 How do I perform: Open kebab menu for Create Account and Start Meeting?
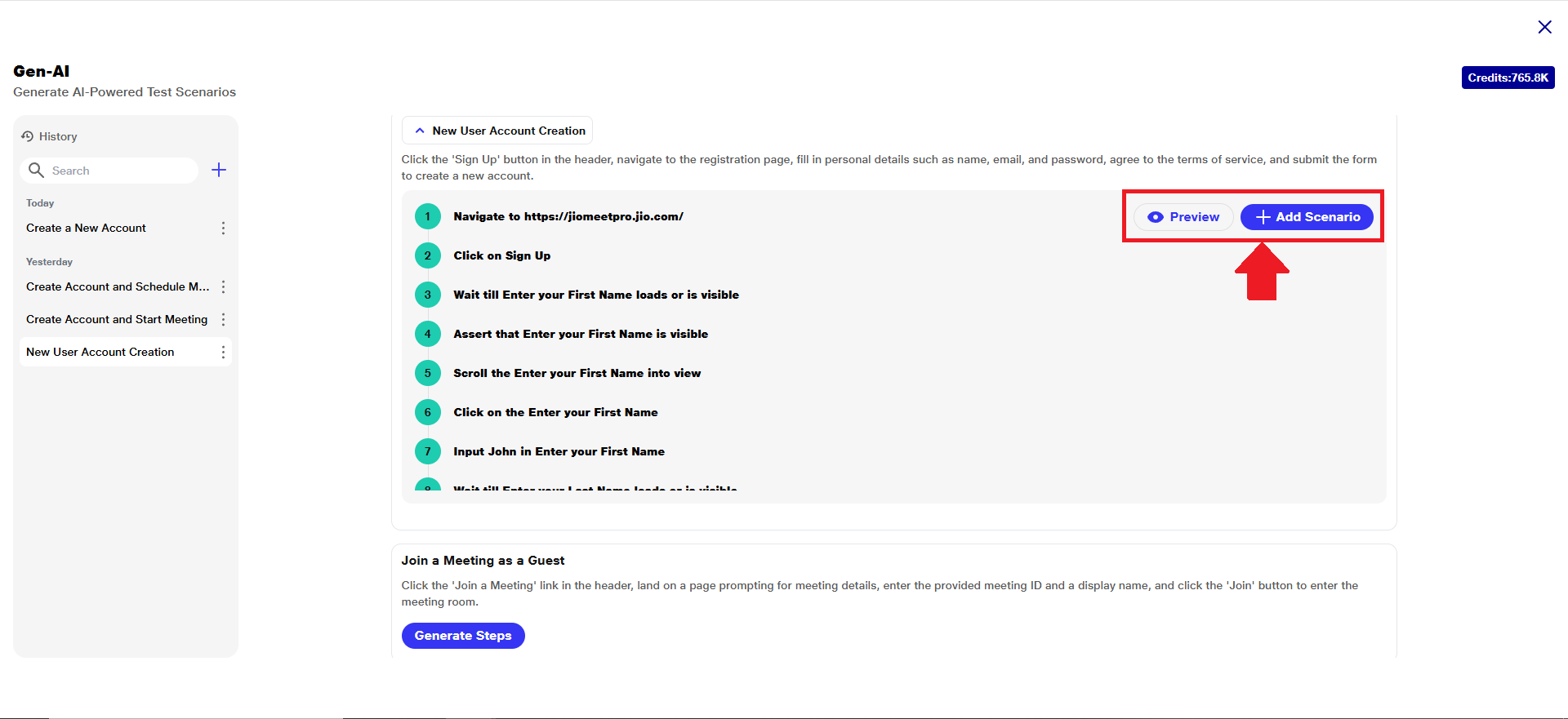pyautogui.click(x=223, y=320)
